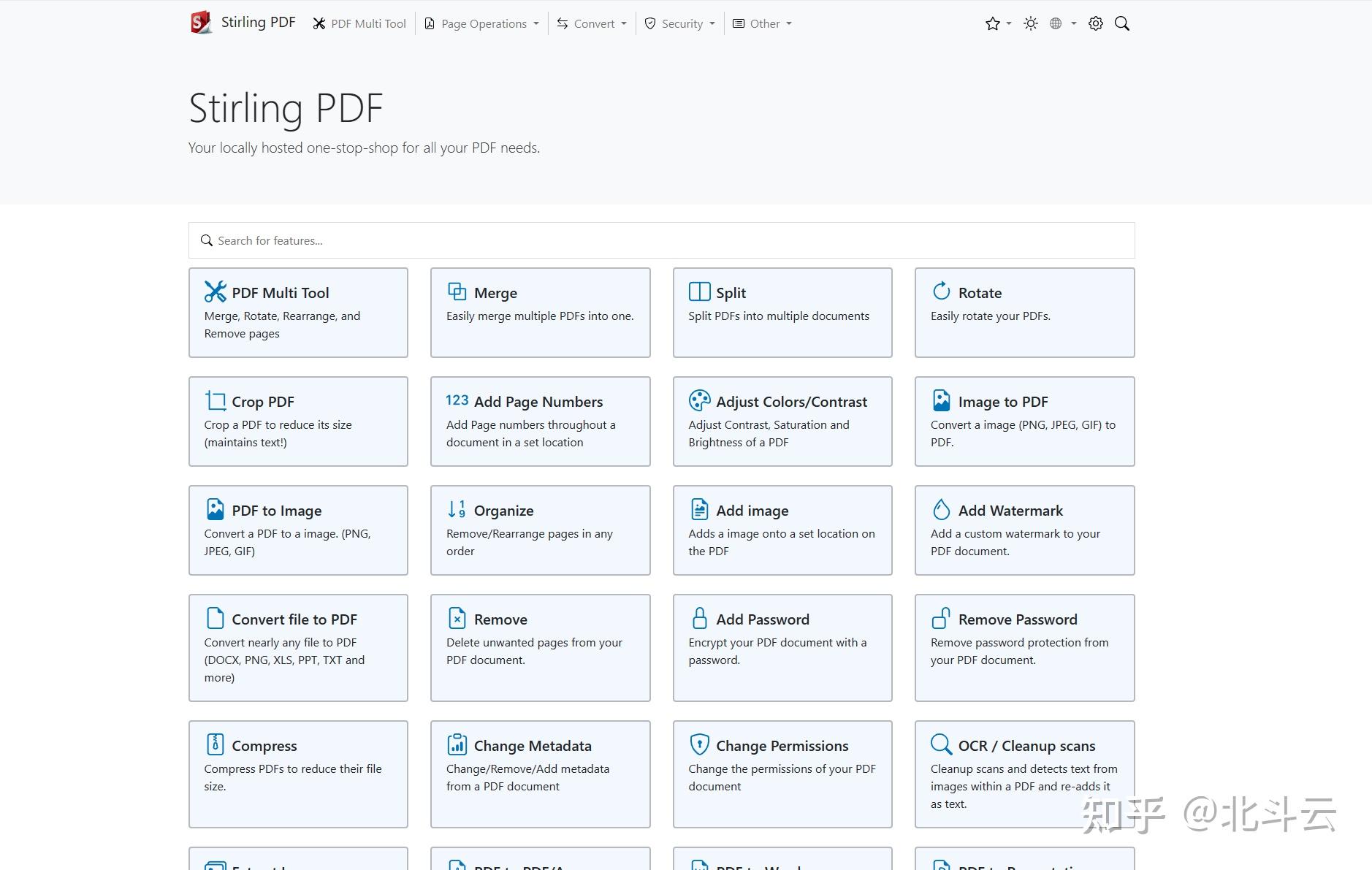This screenshot has width=1372, height=870.
Task: Click PDF Multi Tool in the navbar
Action: click(359, 23)
